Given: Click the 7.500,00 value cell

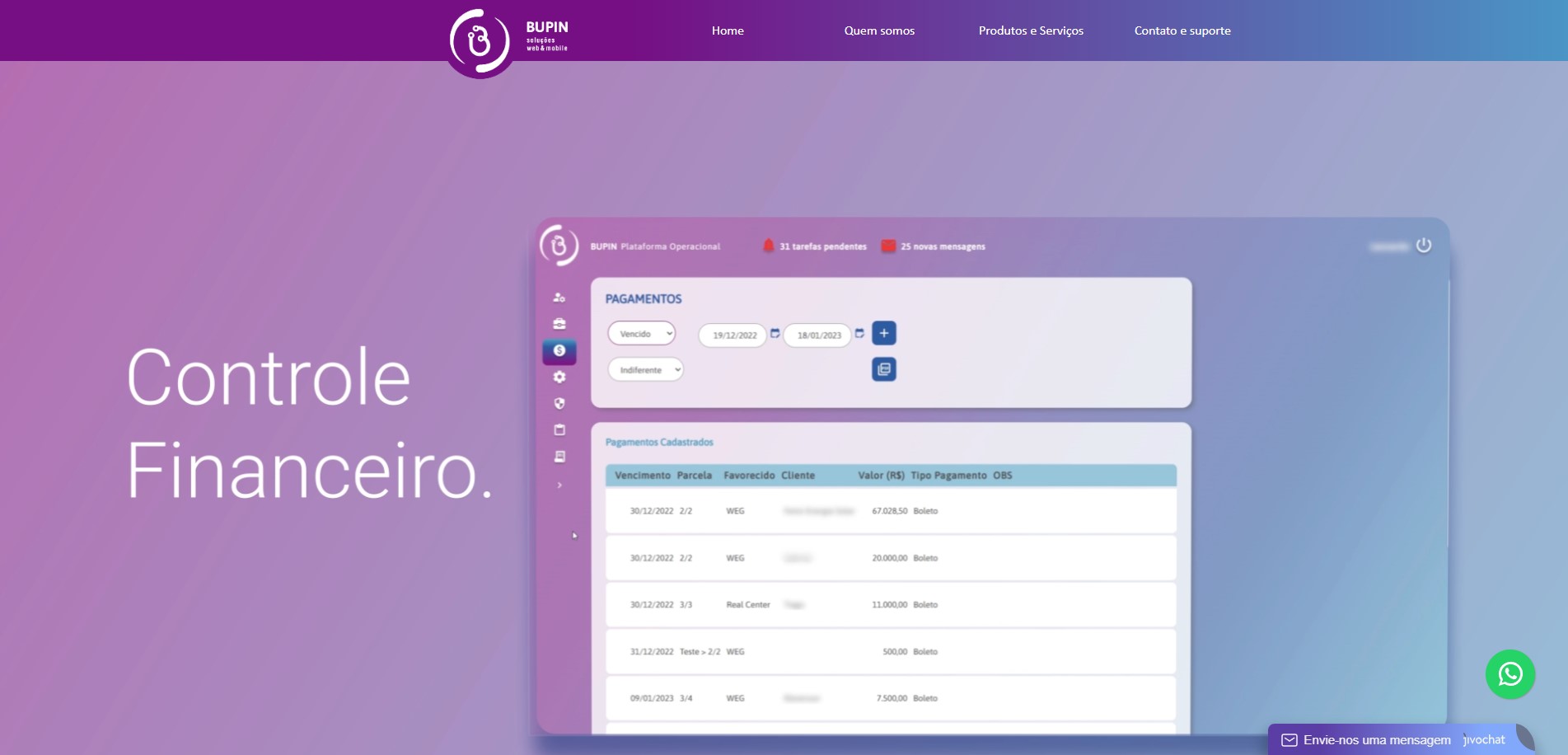Looking at the screenshot, I should pyautogui.click(x=892, y=698).
